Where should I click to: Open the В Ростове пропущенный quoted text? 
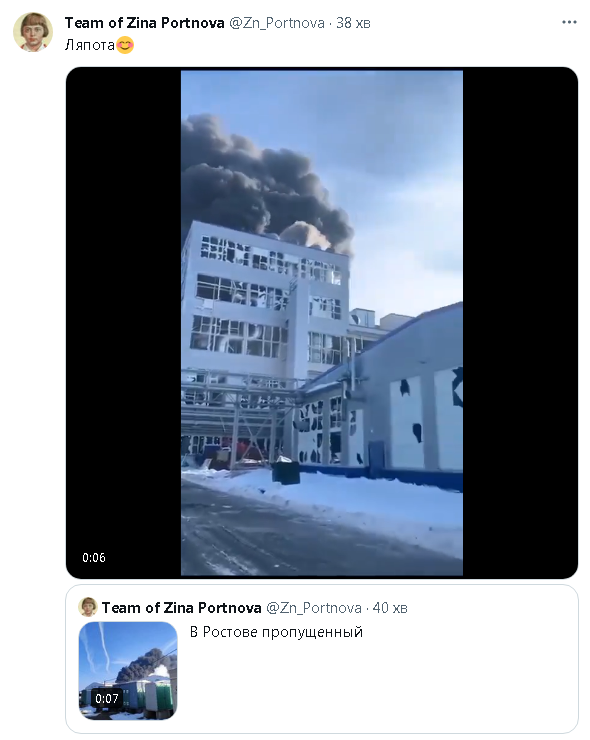(x=276, y=631)
